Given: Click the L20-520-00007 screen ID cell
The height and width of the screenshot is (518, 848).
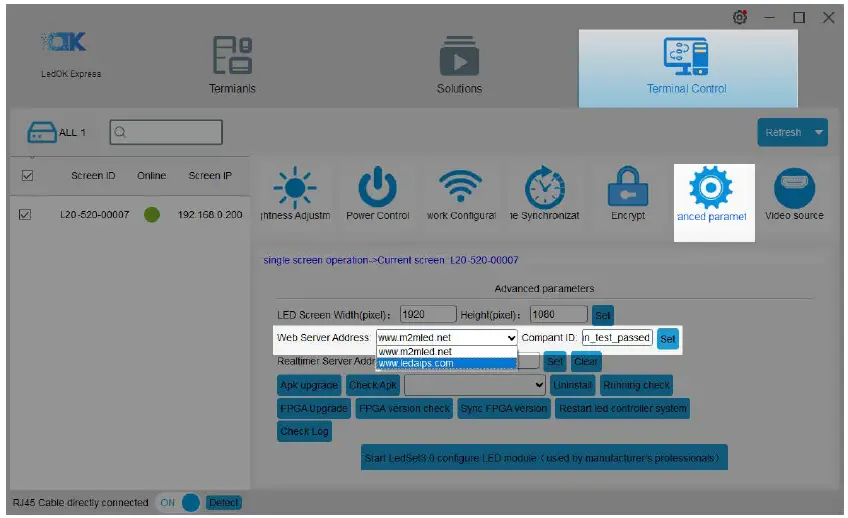Looking at the screenshot, I should coord(95,215).
